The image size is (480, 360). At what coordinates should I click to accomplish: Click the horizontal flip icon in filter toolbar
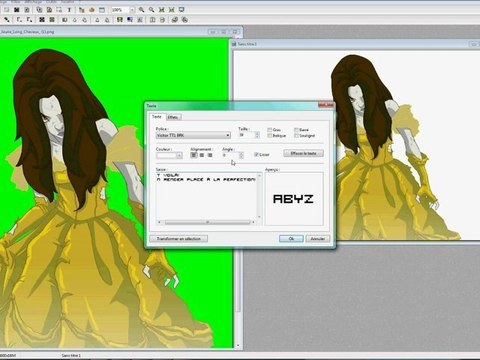(152, 20)
